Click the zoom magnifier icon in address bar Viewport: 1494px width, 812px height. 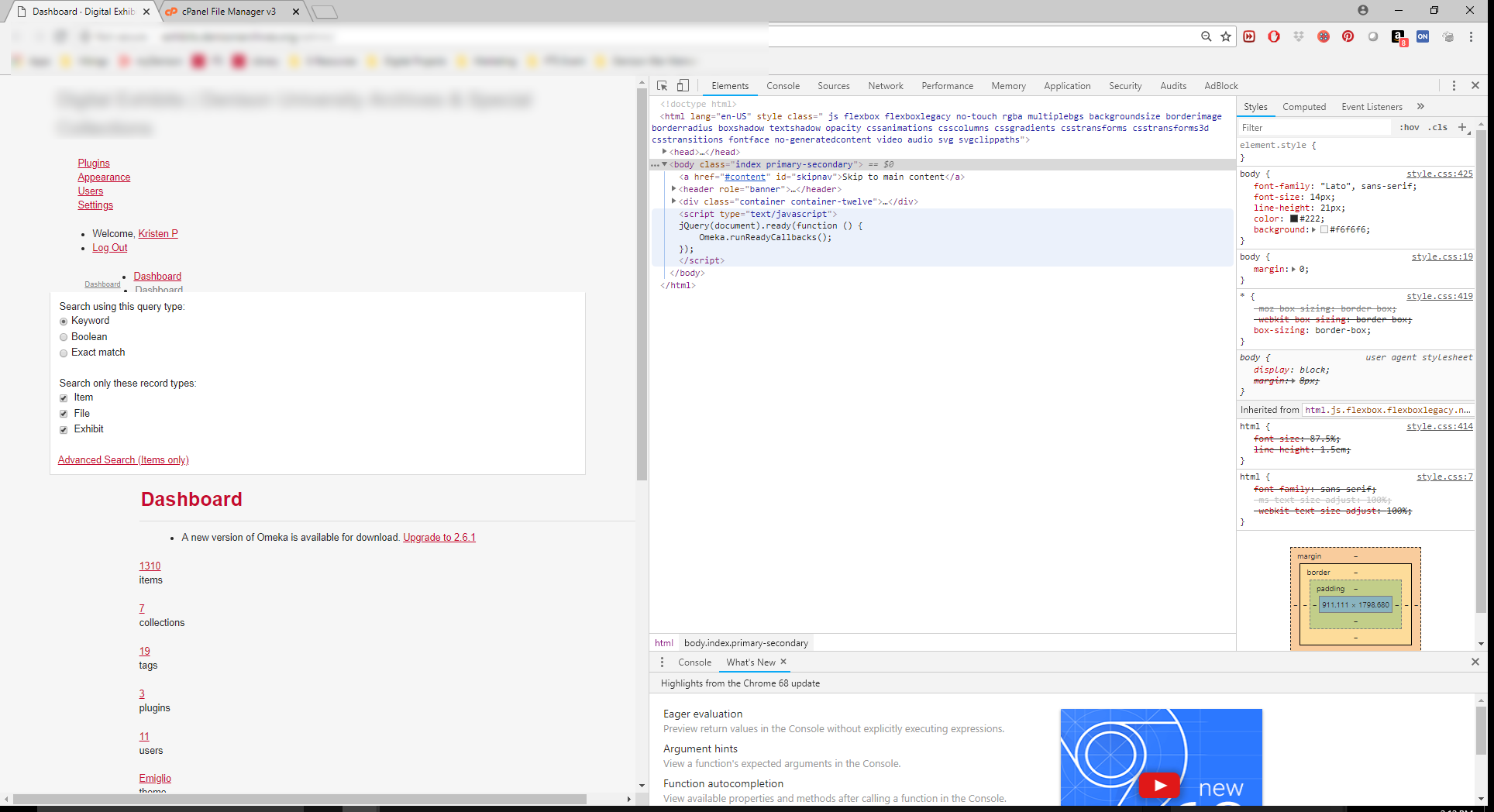[1206, 36]
